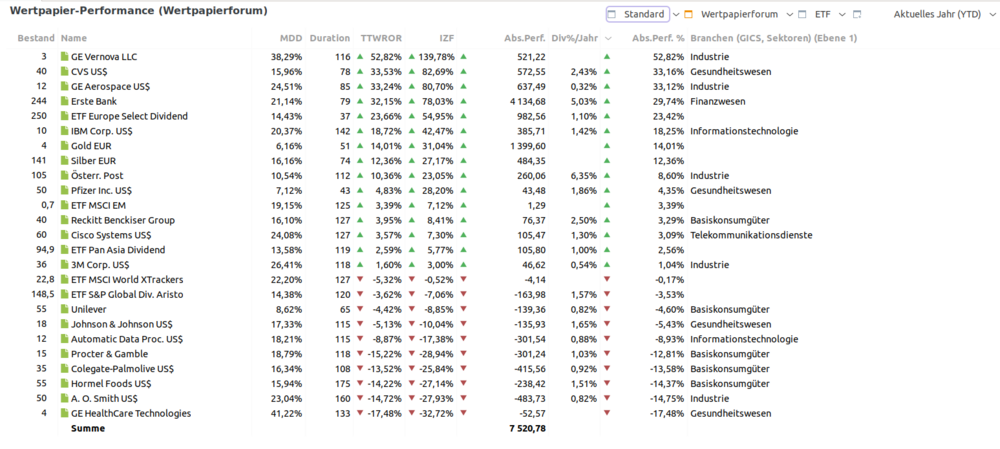Click the file icon beside IBM Corp. US$
Image resolution: width=1000 pixels, height=449 pixels.
coord(64,131)
